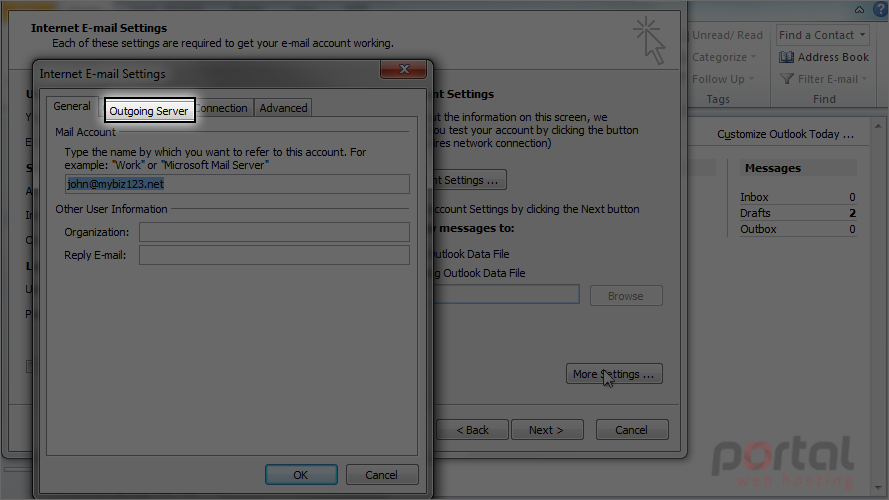Open the Filter E-mail dropdown arrow
This screenshot has height=500, width=889.
(865, 79)
